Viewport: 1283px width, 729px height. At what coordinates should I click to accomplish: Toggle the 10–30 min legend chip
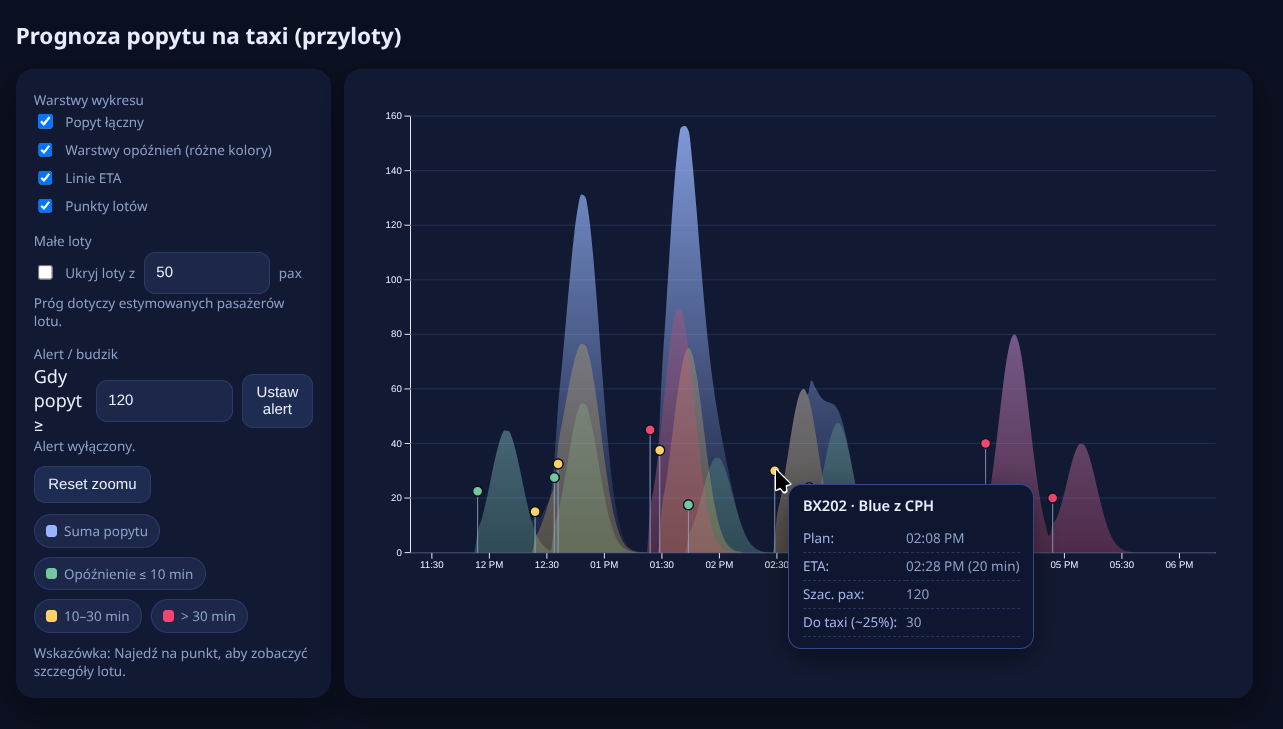[88, 616]
